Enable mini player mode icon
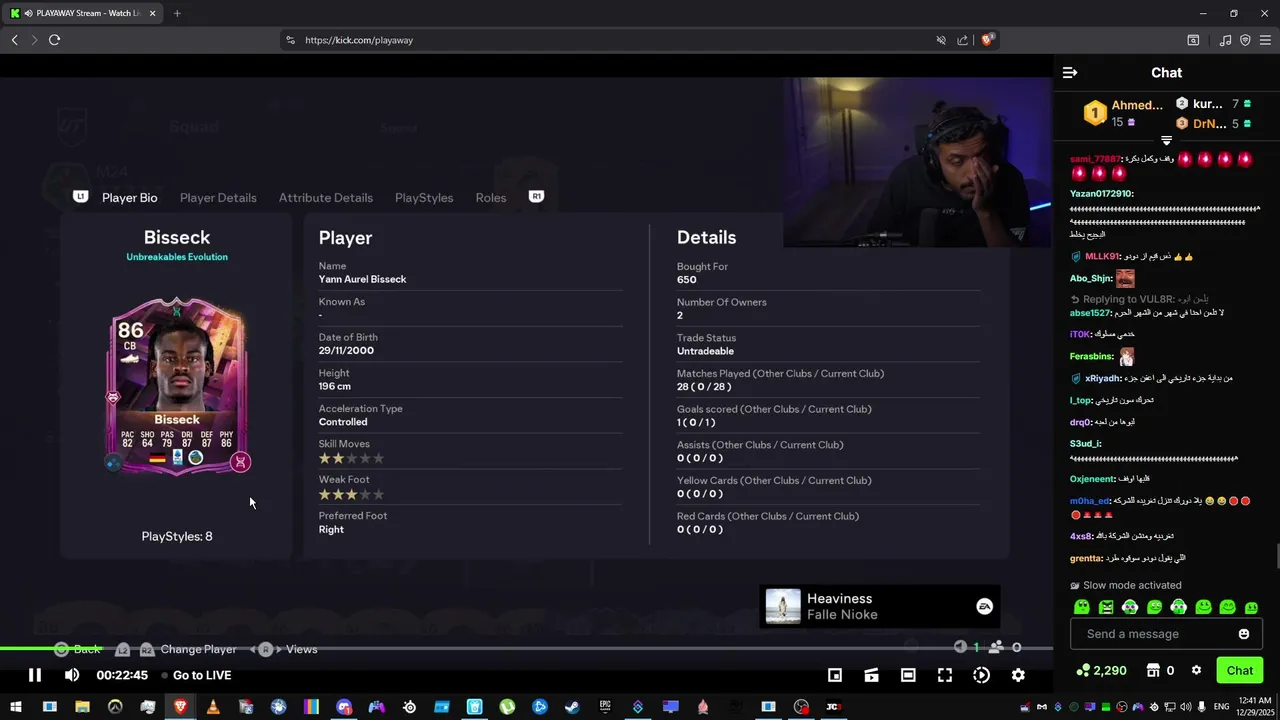The height and width of the screenshot is (720, 1280). [835, 675]
